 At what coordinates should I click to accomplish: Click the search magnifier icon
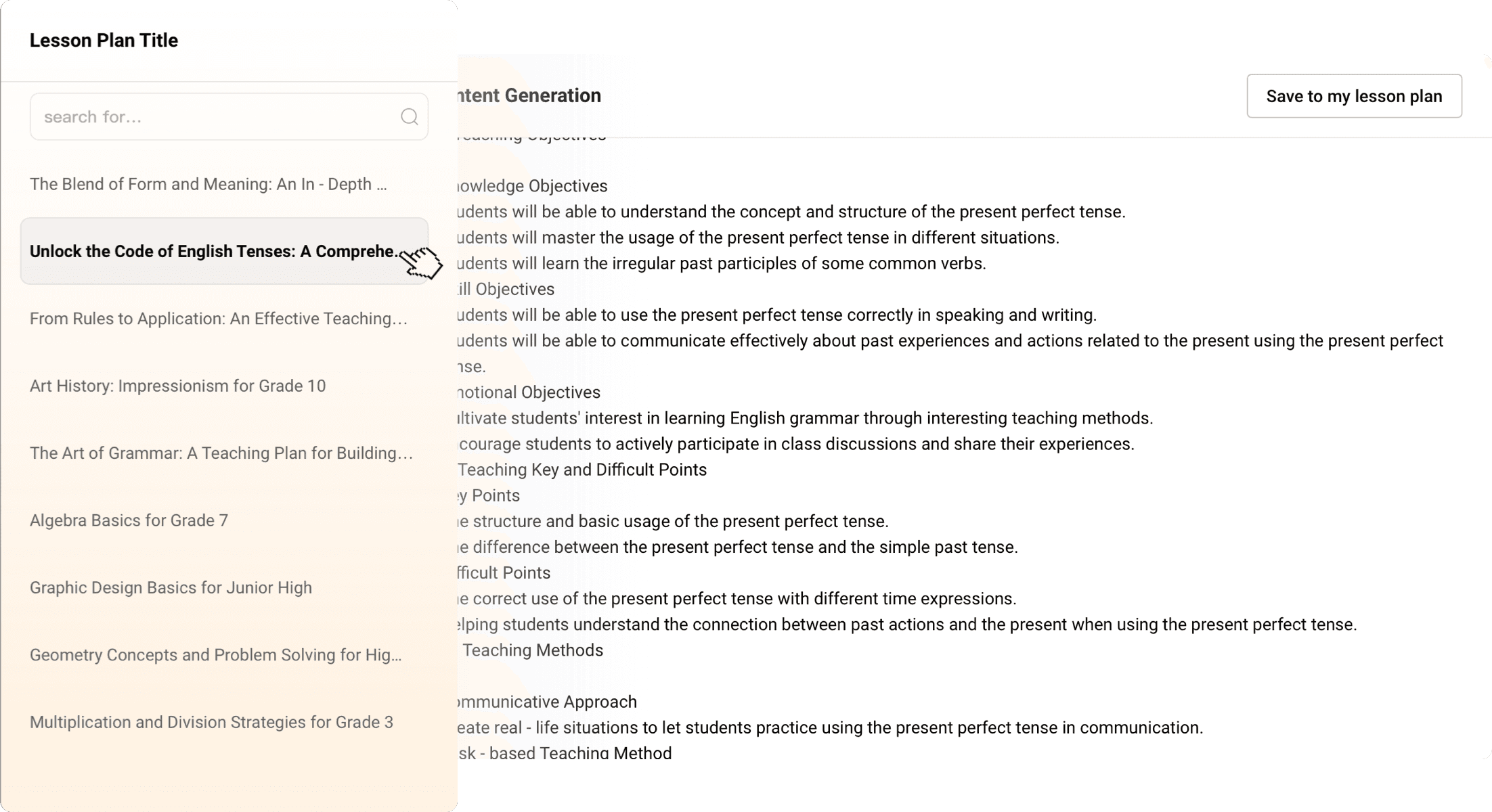point(409,116)
